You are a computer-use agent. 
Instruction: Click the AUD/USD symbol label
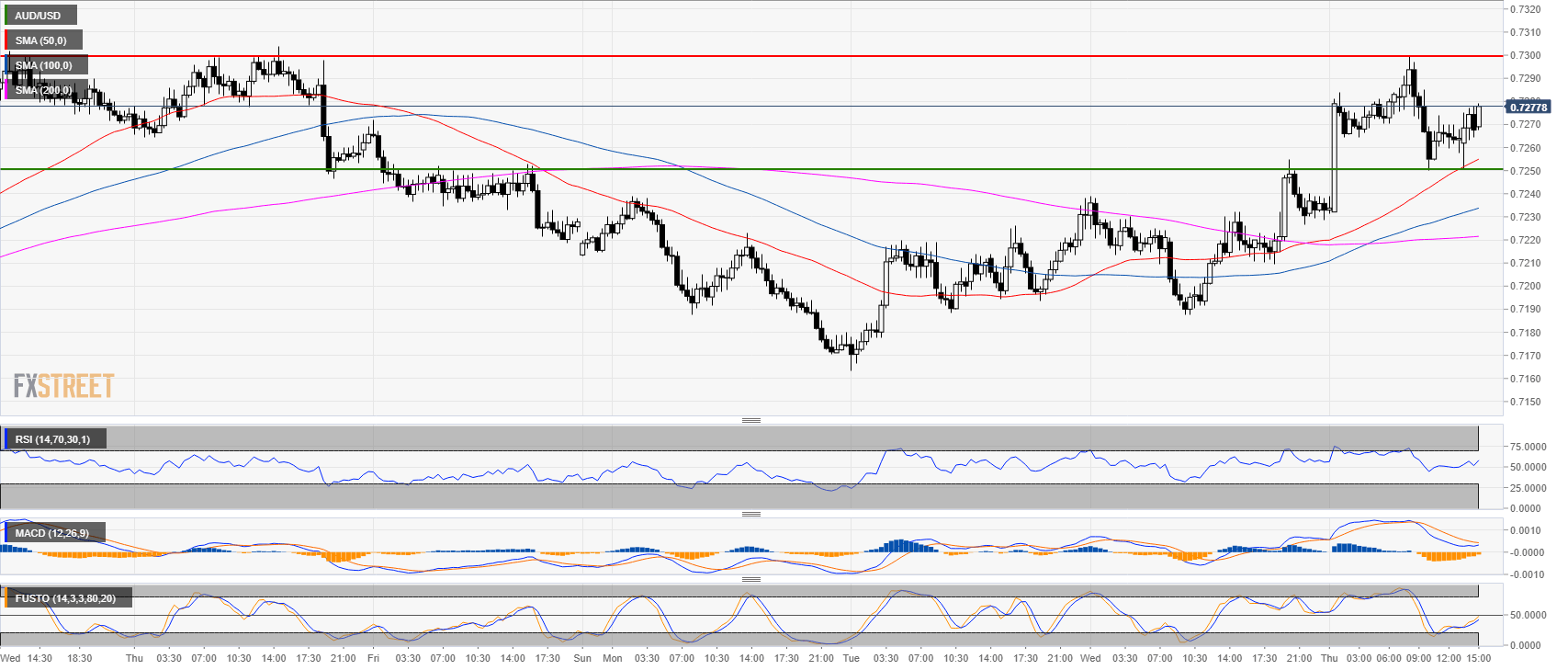pos(39,16)
